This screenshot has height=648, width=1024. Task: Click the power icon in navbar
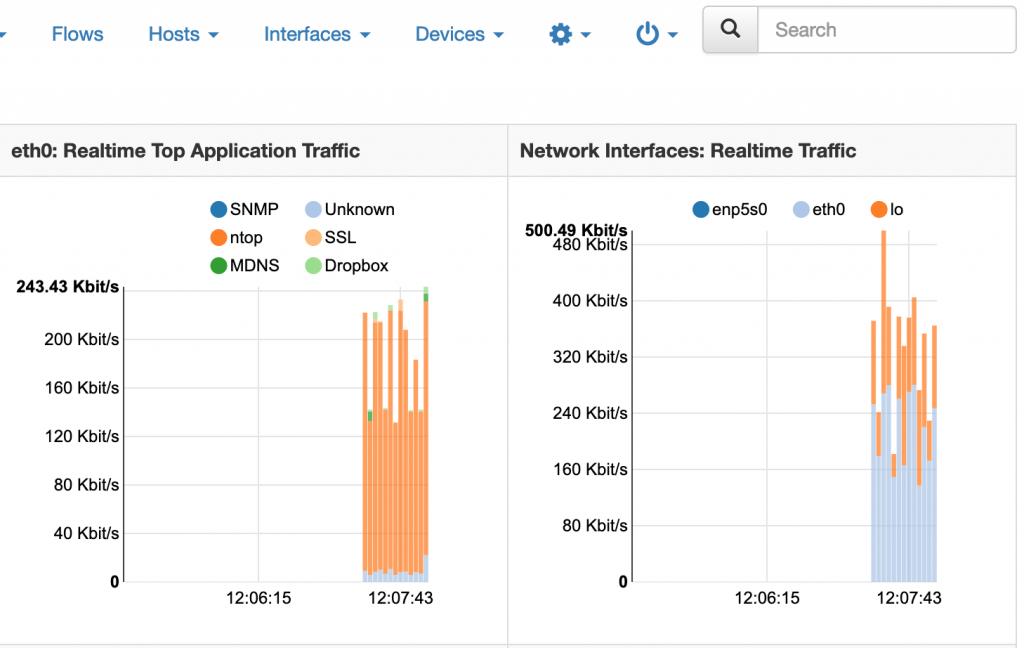(647, 34)
